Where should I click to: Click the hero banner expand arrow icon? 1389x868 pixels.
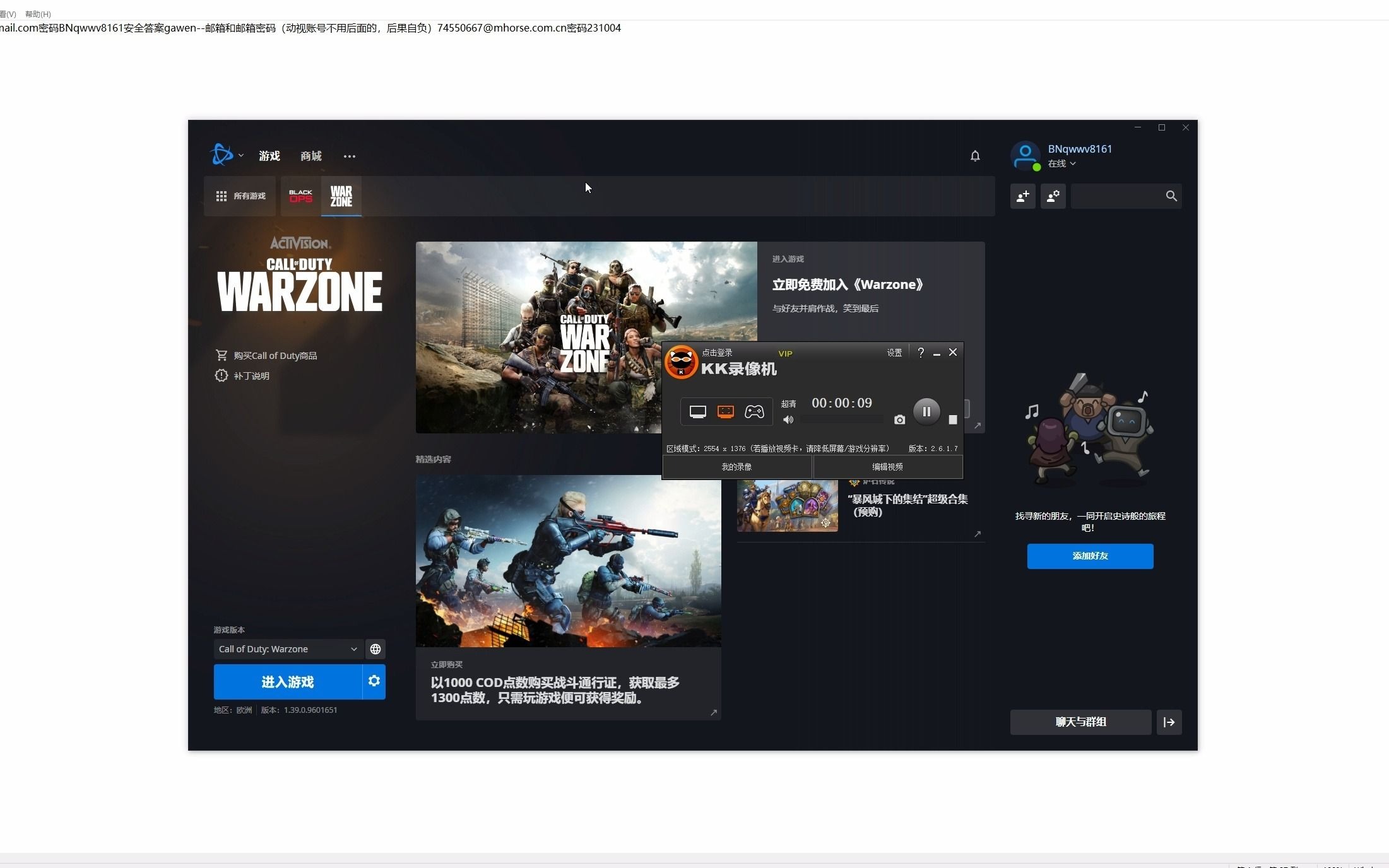tap(978, 426)
